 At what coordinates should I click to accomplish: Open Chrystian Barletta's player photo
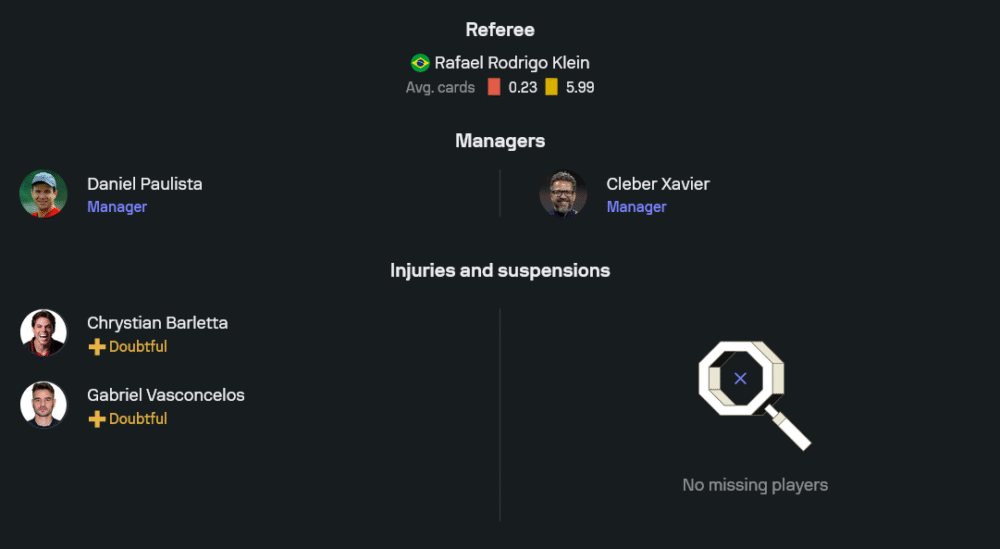43,333
